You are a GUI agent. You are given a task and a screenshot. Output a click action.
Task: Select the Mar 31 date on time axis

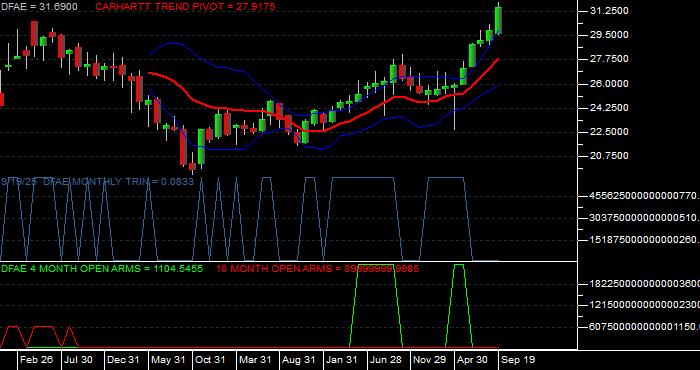[x=255, y=360]
